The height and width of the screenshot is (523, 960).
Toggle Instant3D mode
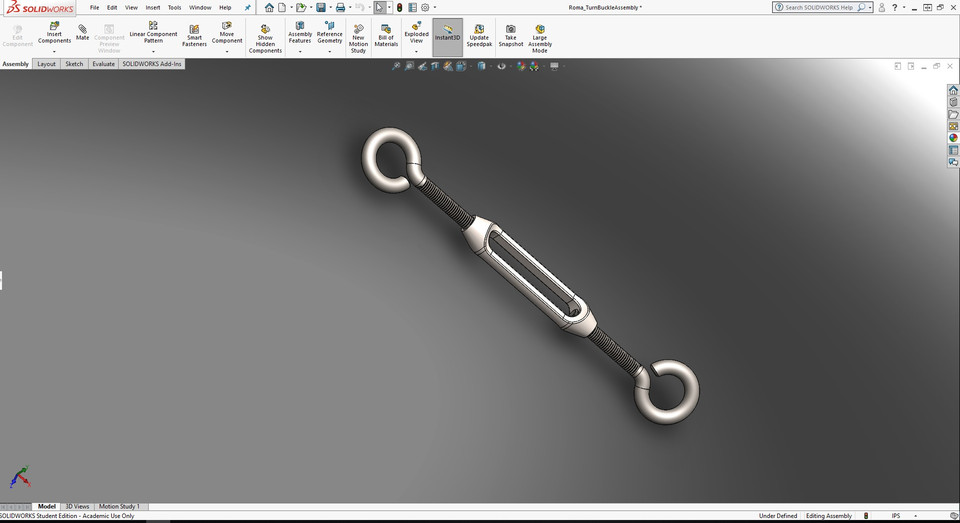click(x=447, y=34)
